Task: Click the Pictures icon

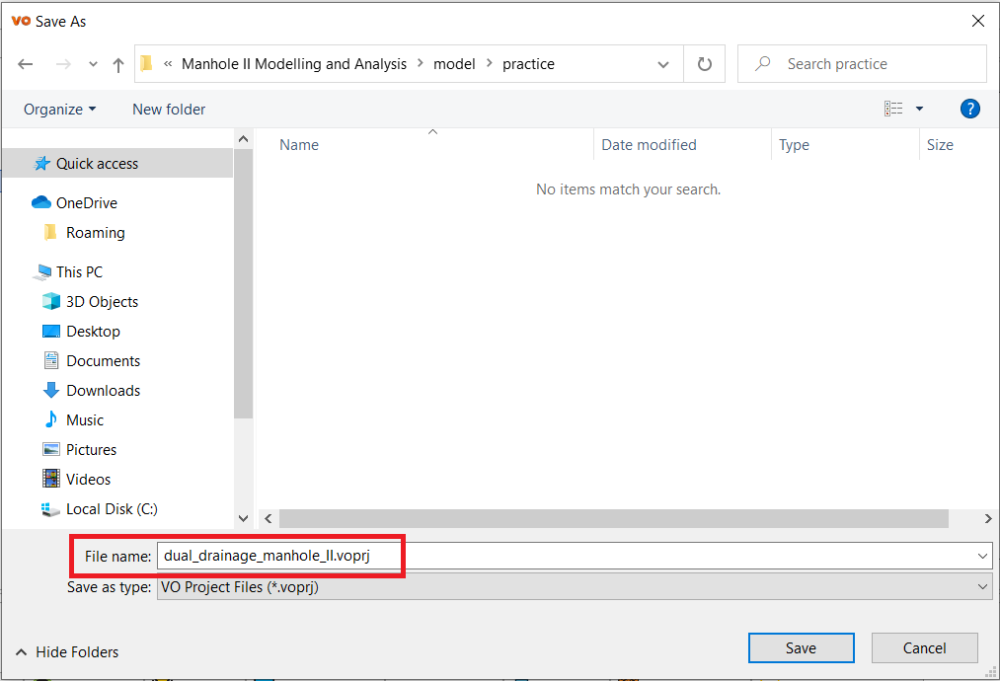Action: pos(51,450)
